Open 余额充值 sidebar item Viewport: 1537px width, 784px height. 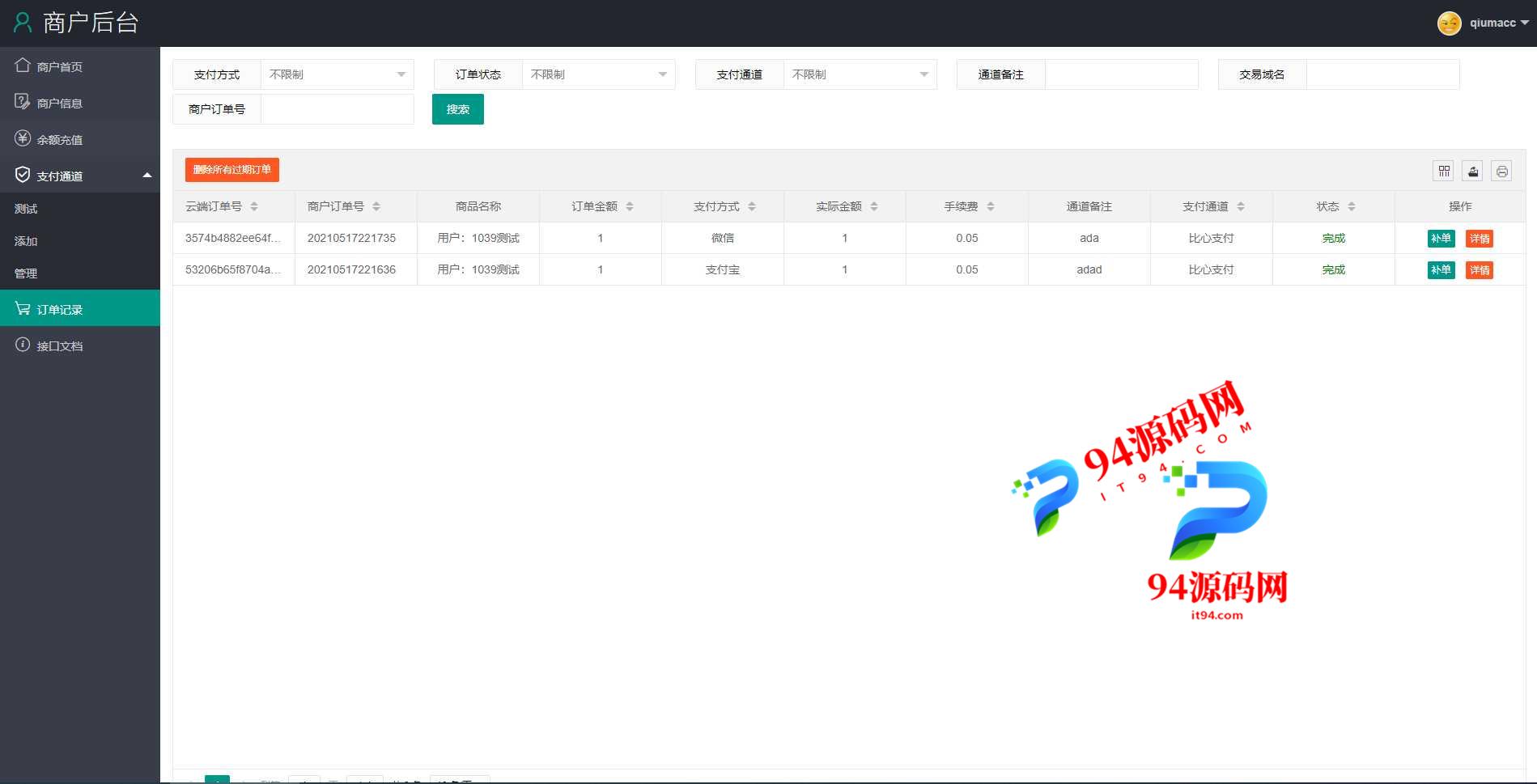tap(80, 139)
